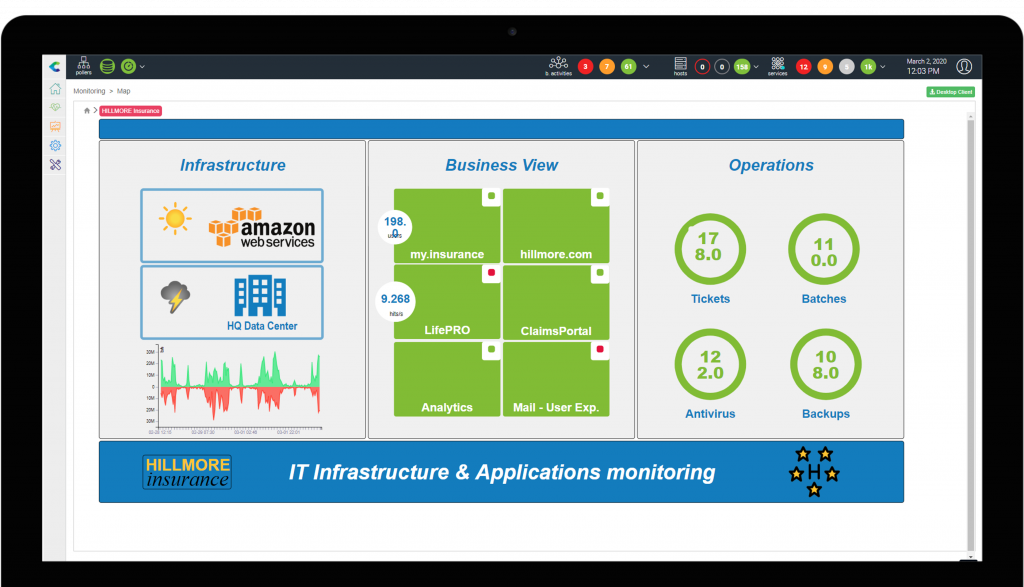The height and width of the screenshot is (587, 1024).
Task: Click the green database status icon
Action: [x=107, y=66]
